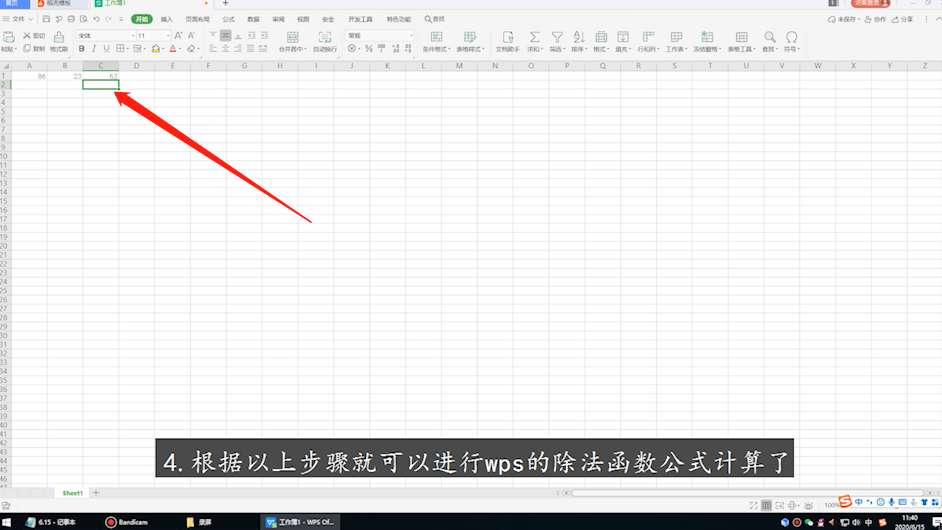942x530 pixels.
Task: Click the Windows Start button
Action: 7,522
